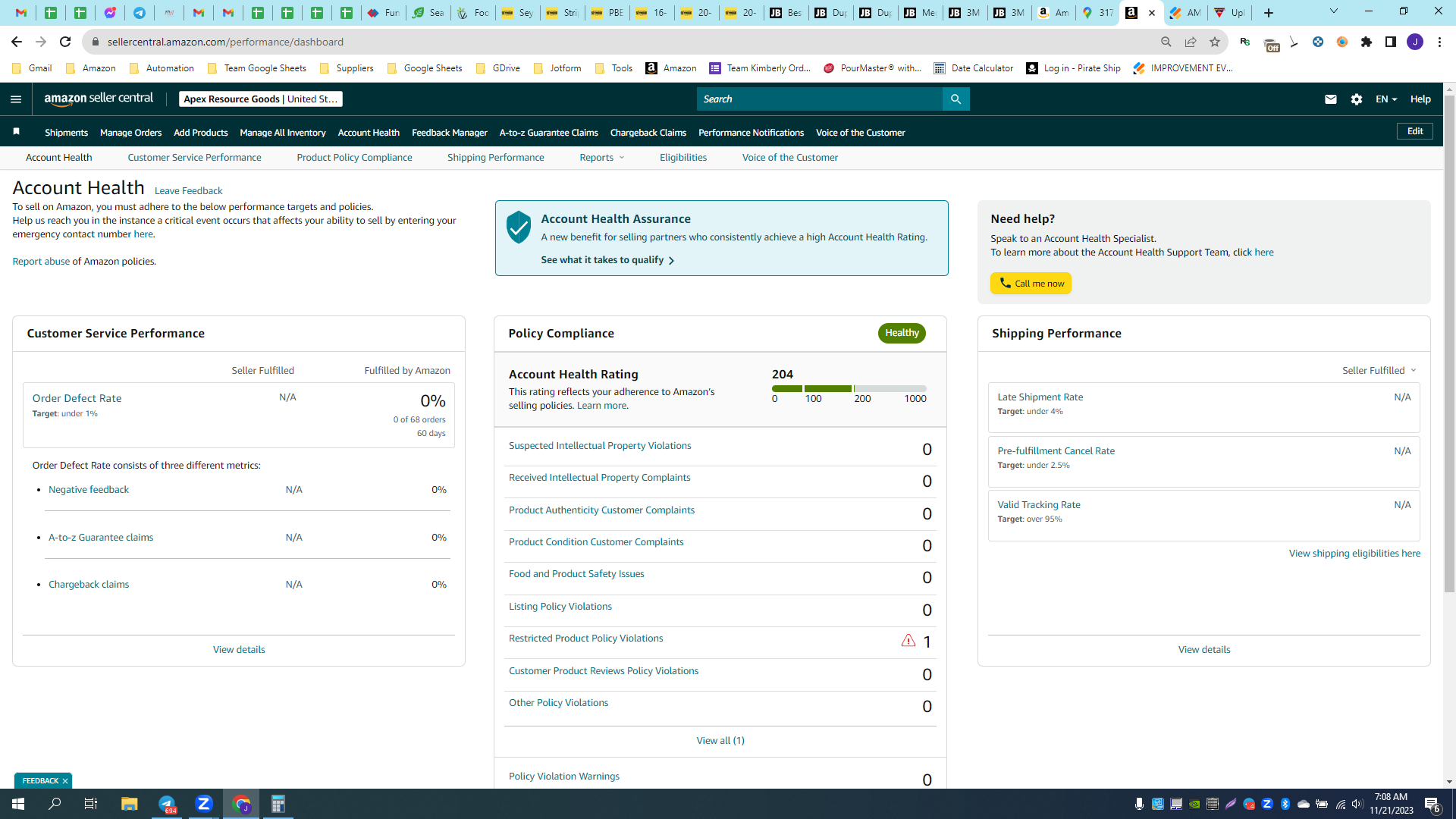The height and width of the screenshot is (819, 1456).
Task: Close the FEEDBACK tab with the X
Action: 65,781
